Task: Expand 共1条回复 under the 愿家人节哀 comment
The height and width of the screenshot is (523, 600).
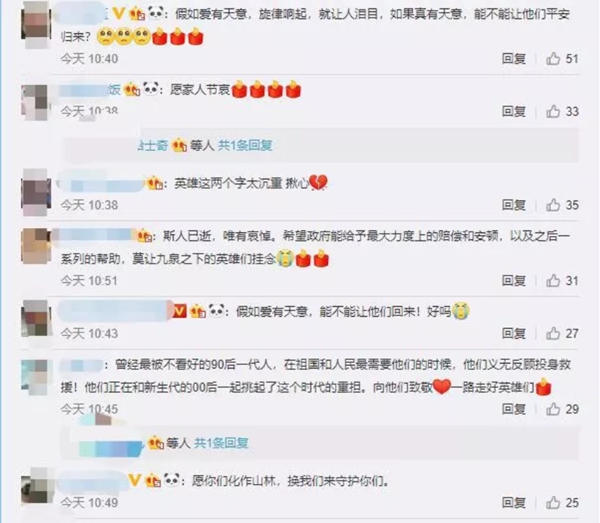Action: pyautogui.click(x=245, y=145)
